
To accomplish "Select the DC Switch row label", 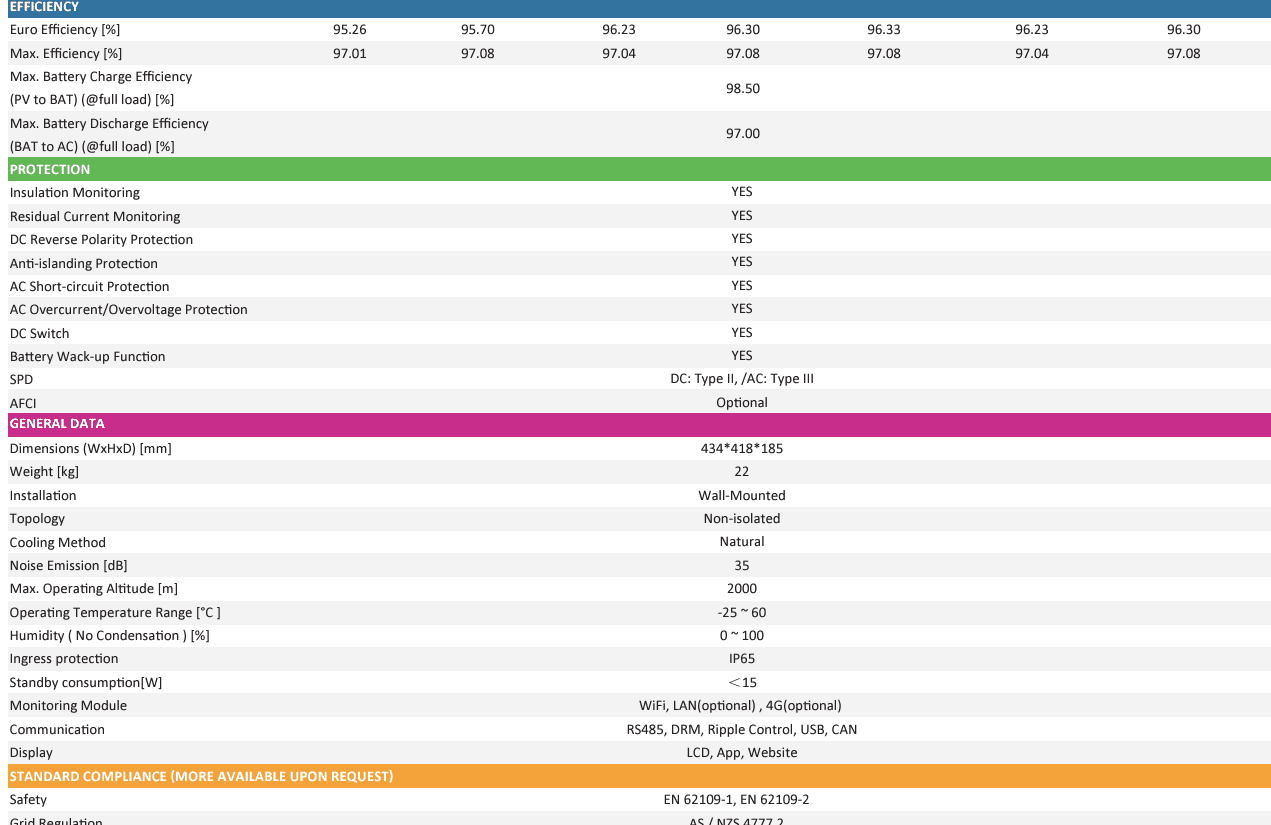I will (40, 333).
